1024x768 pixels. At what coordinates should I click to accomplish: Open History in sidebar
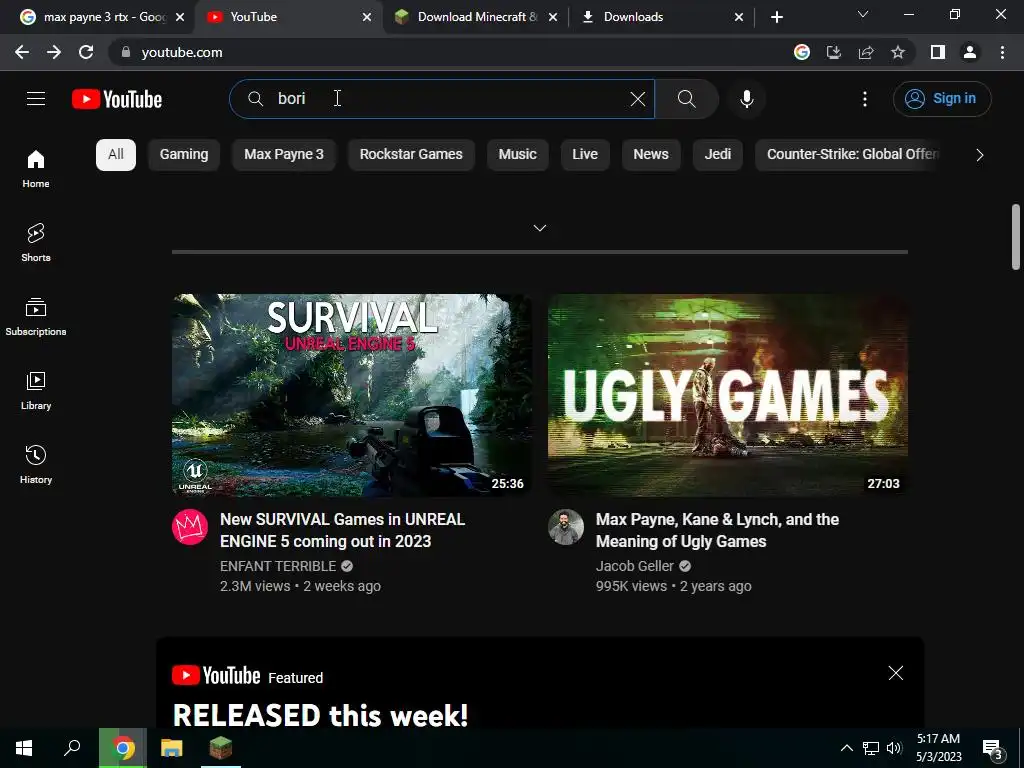click(36, 464)
